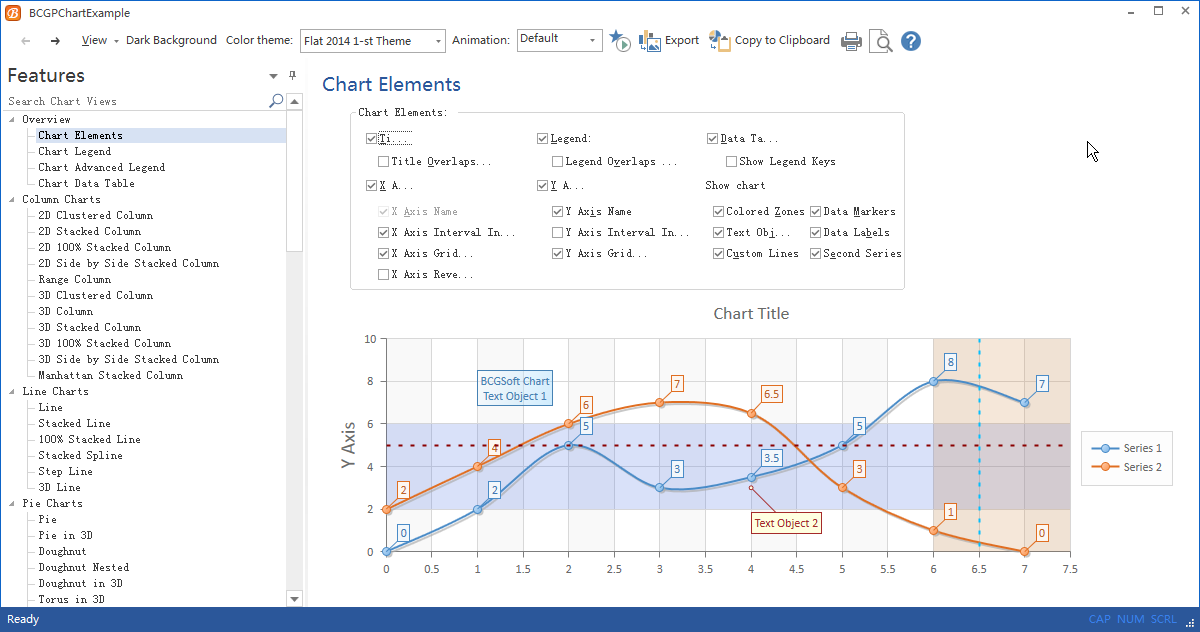This screenshot has height=632, width=1200.
Task: Click the search magnifier in the Features panel
Action: coord(275,101)
